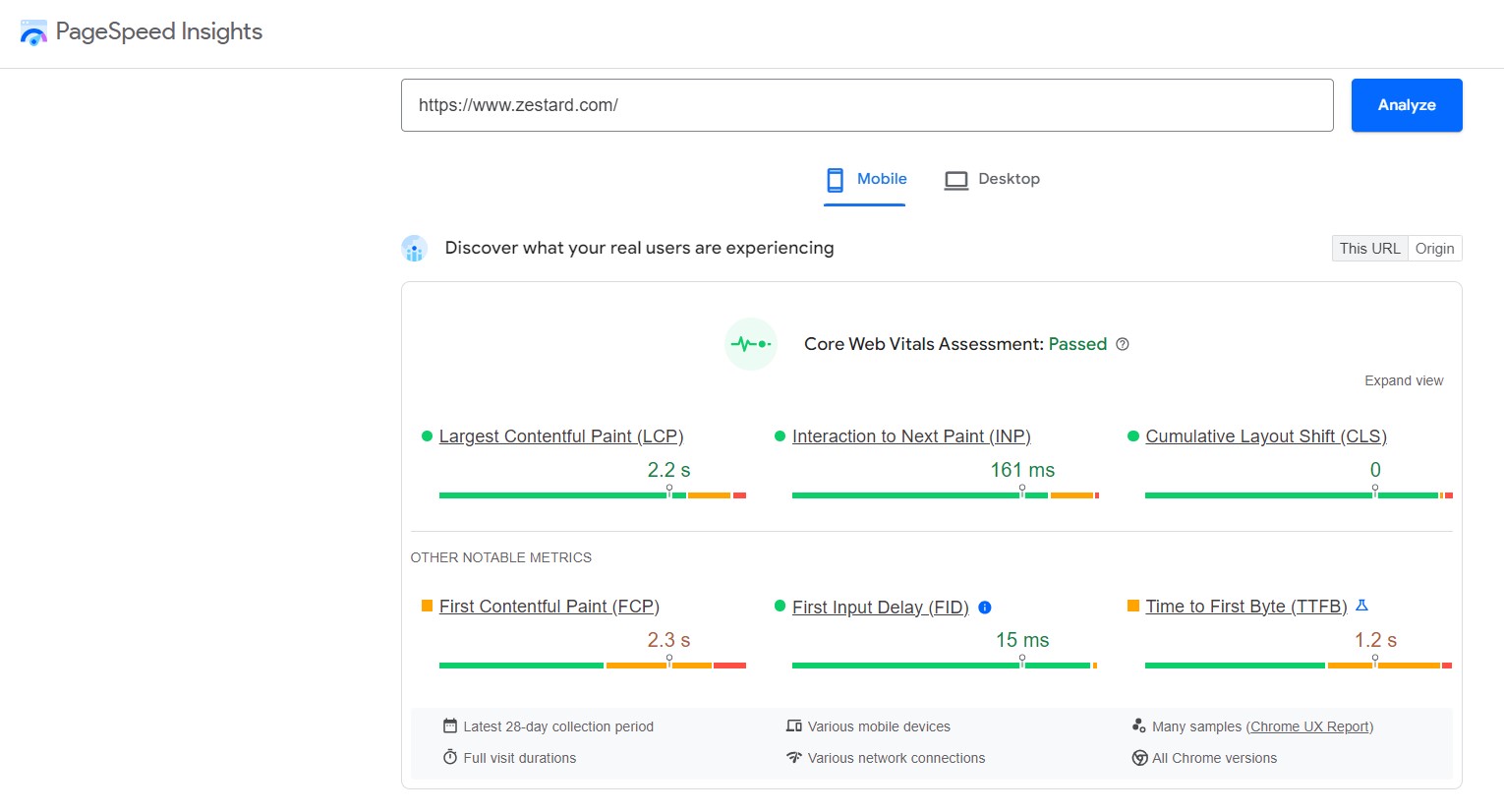Click All Chrome versions text
This screenshot has width=1504, height=812.
[1215, 758]
